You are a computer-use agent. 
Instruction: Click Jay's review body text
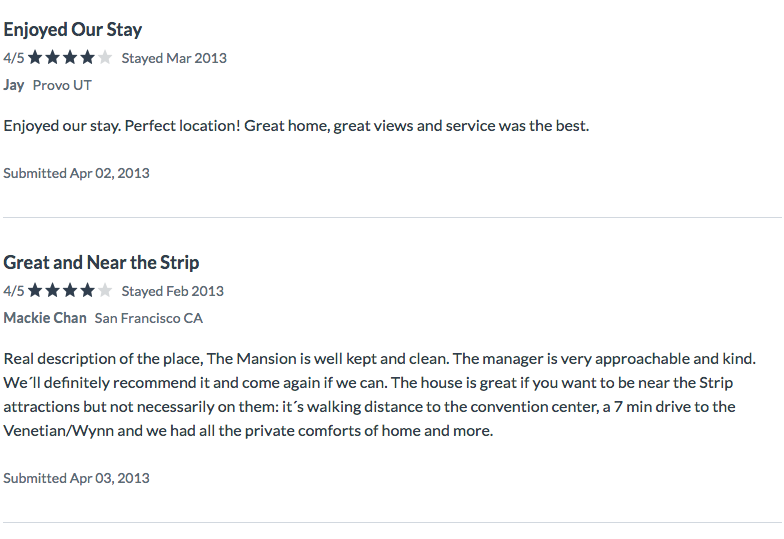pos(296,126)
